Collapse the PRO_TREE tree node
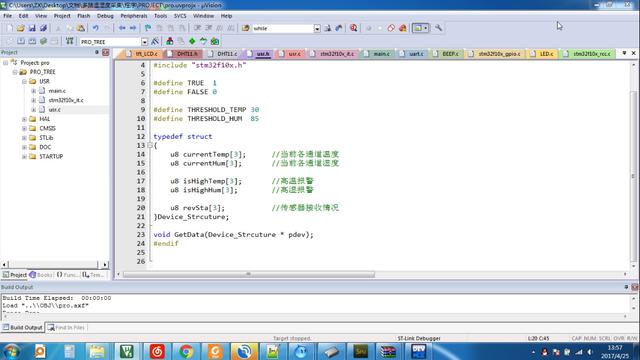Viewport: 640px width, 360px height. 15,72
